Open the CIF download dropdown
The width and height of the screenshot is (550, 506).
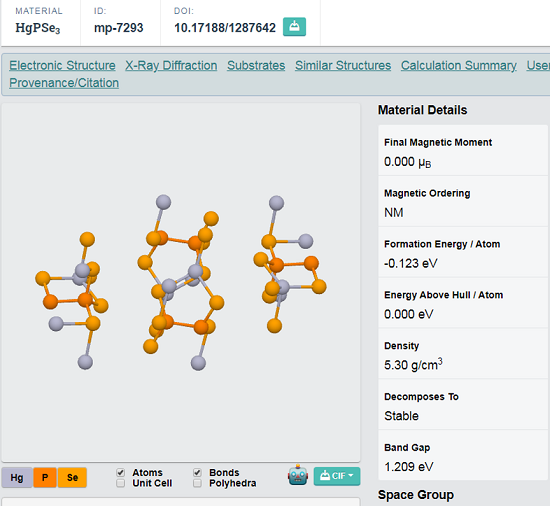tap(337, 476)
